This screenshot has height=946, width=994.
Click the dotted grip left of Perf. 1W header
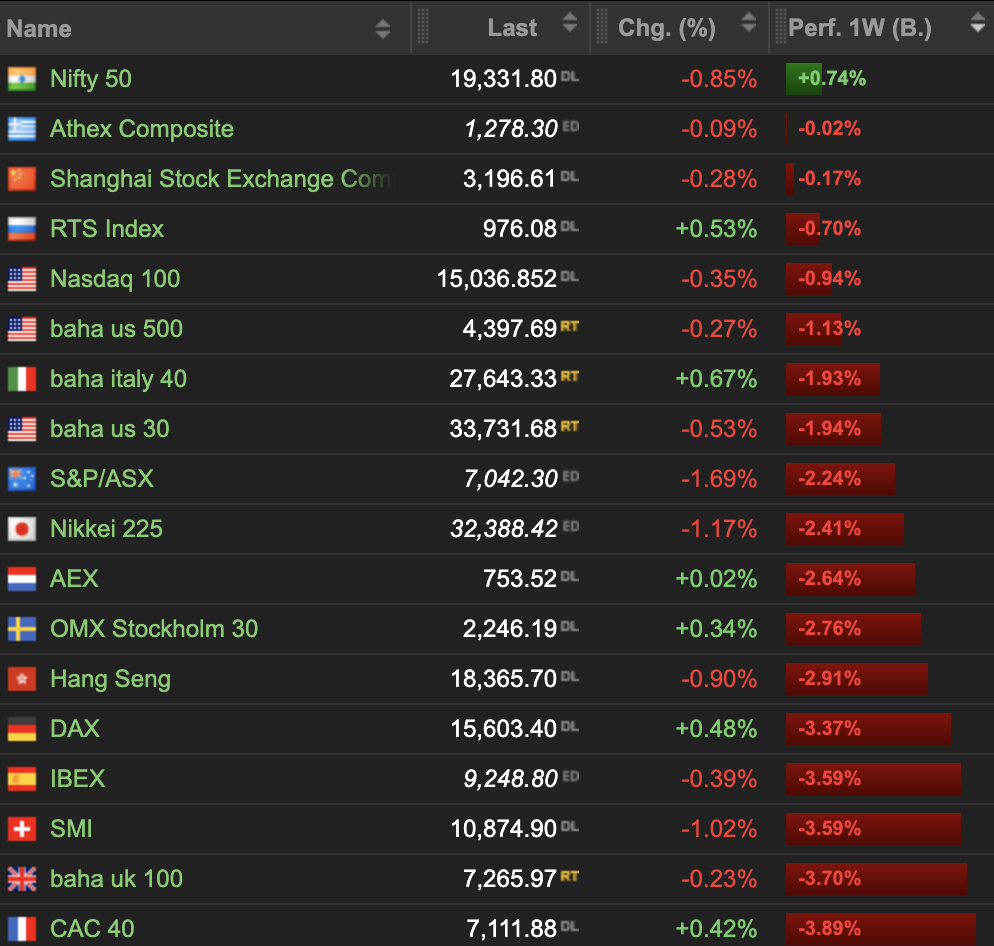(x=781, y=27)
